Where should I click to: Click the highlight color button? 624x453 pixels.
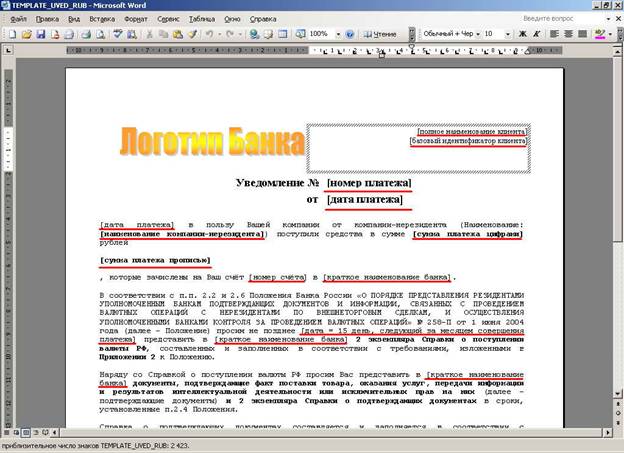[598, 34]
